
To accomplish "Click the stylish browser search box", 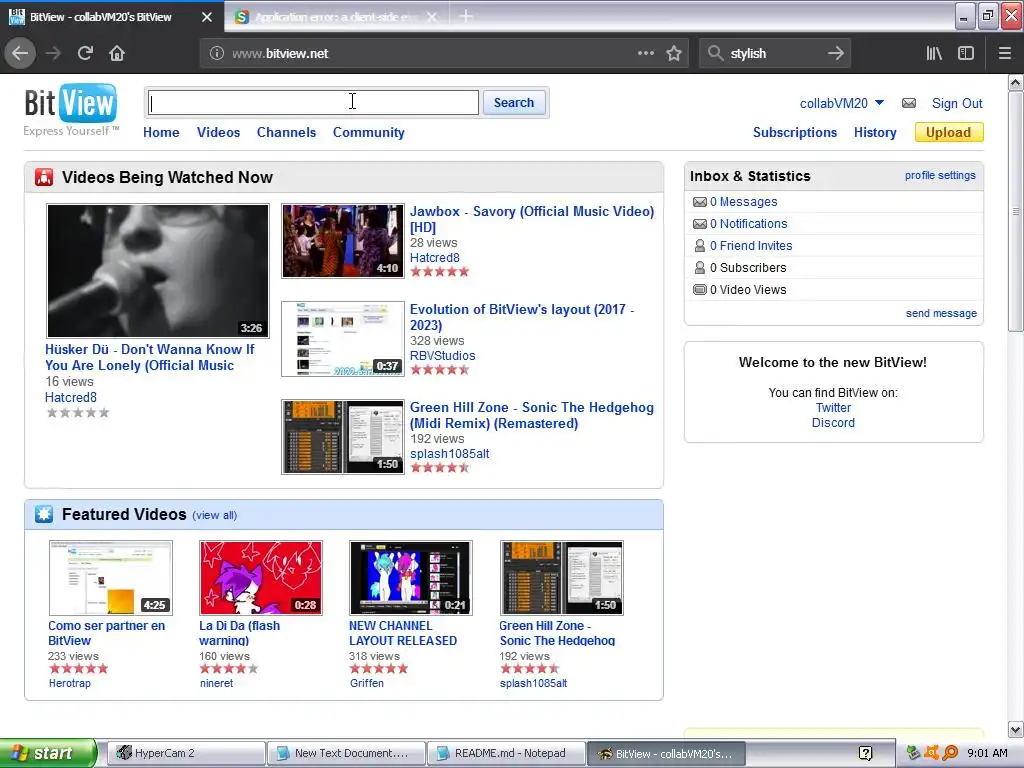I will (x=774, y=53).
